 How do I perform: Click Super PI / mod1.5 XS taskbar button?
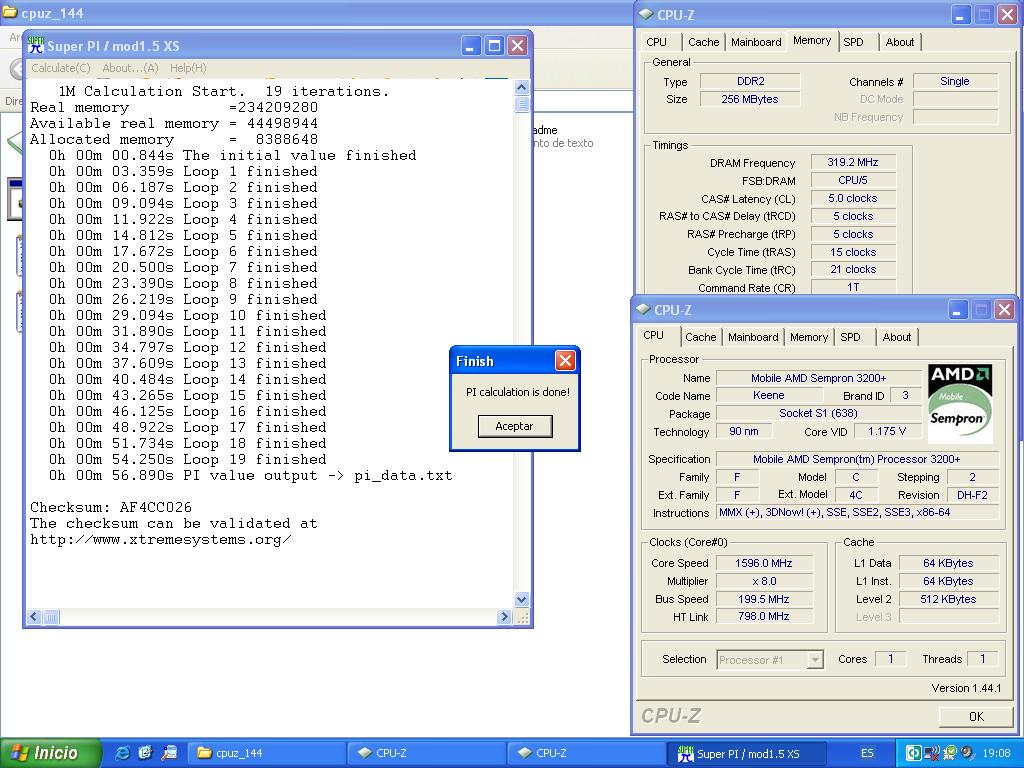coord(748,754)
